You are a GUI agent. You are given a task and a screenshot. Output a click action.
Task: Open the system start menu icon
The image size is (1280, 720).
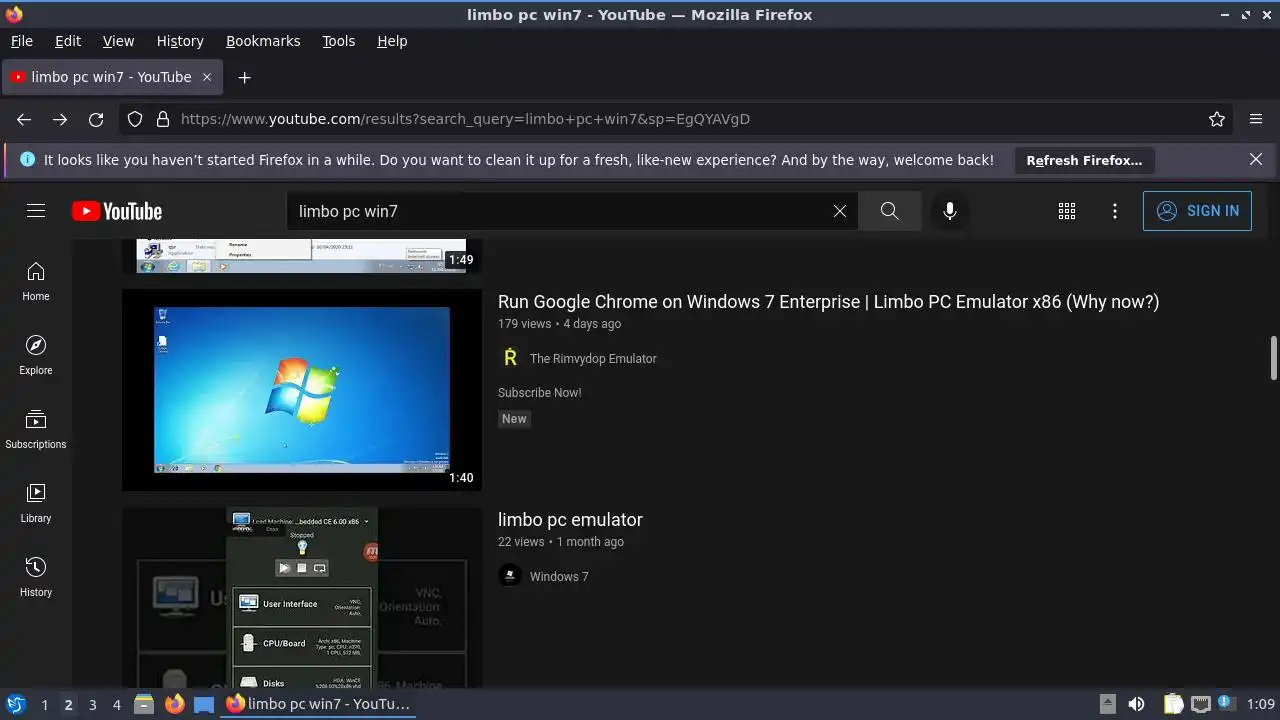[x=15, y=704]
